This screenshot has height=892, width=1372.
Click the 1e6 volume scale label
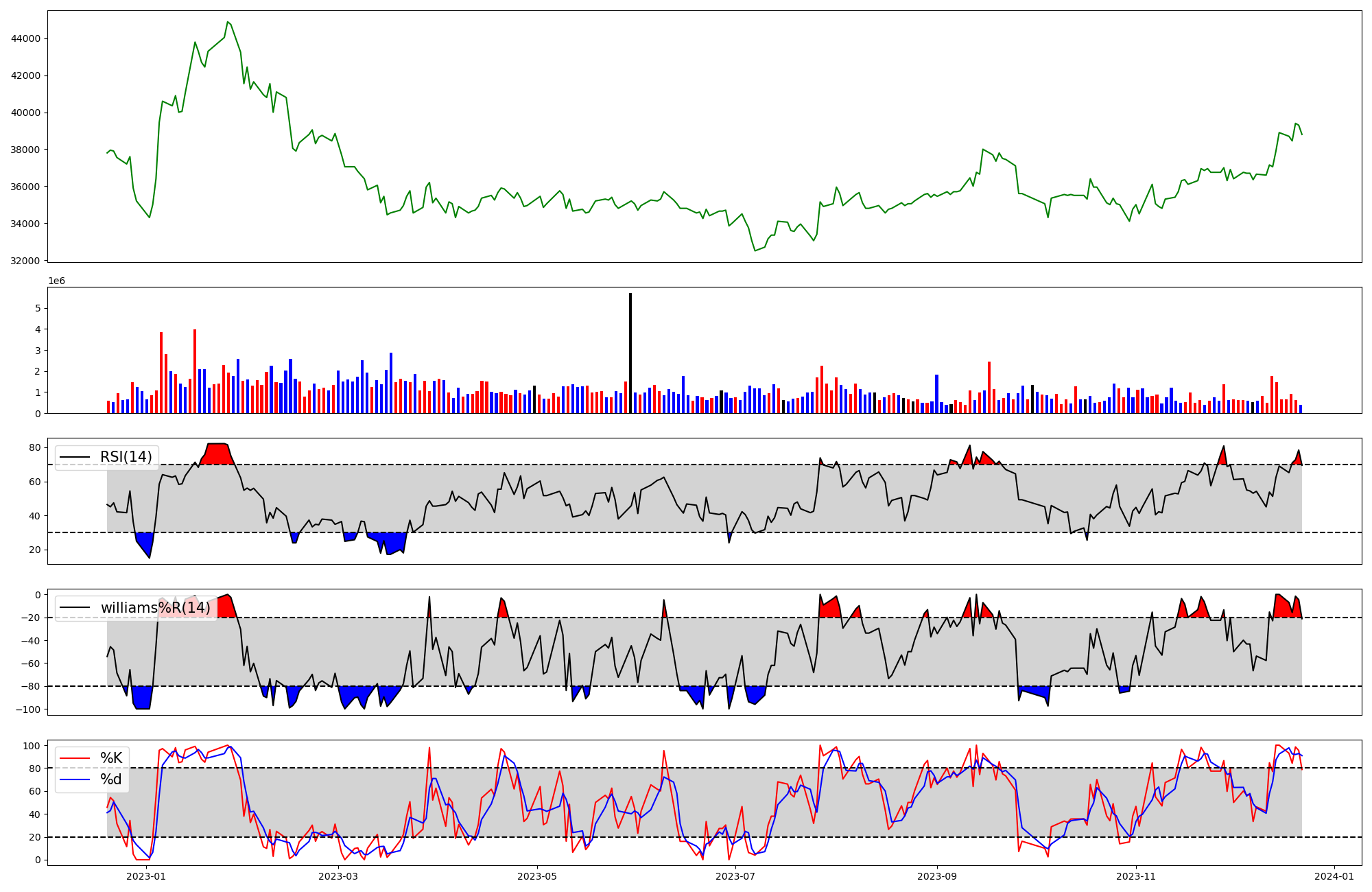(56, 281)
